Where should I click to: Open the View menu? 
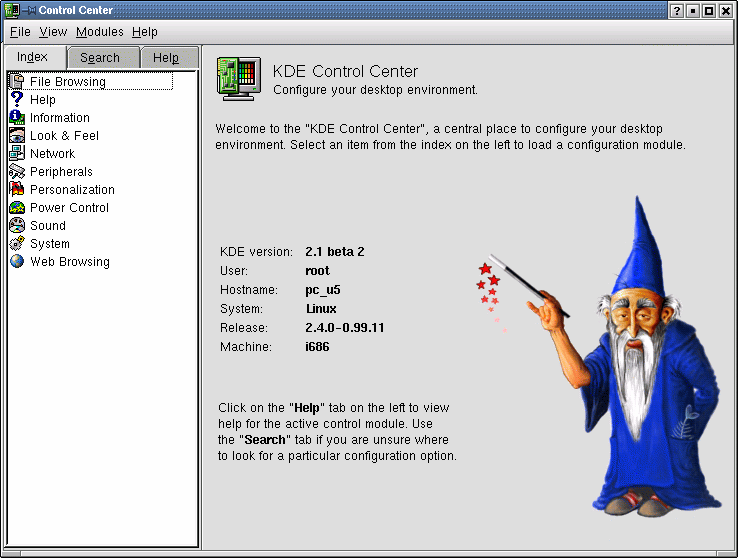53,32
